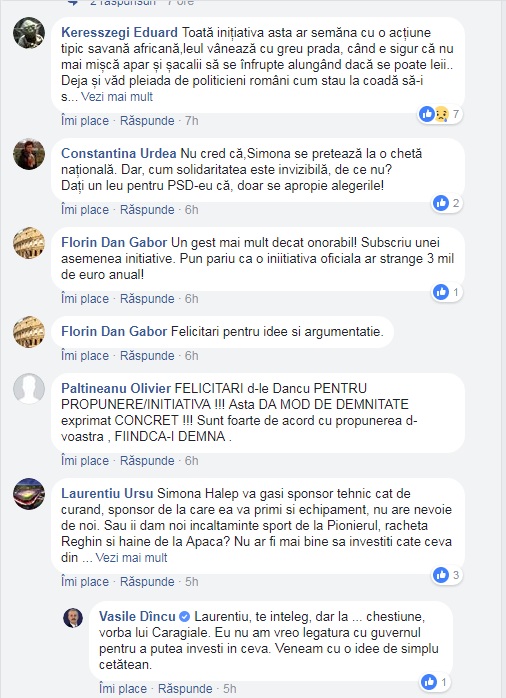Like Vasile Dîncu's reply via Îmi place

[123, 689]
